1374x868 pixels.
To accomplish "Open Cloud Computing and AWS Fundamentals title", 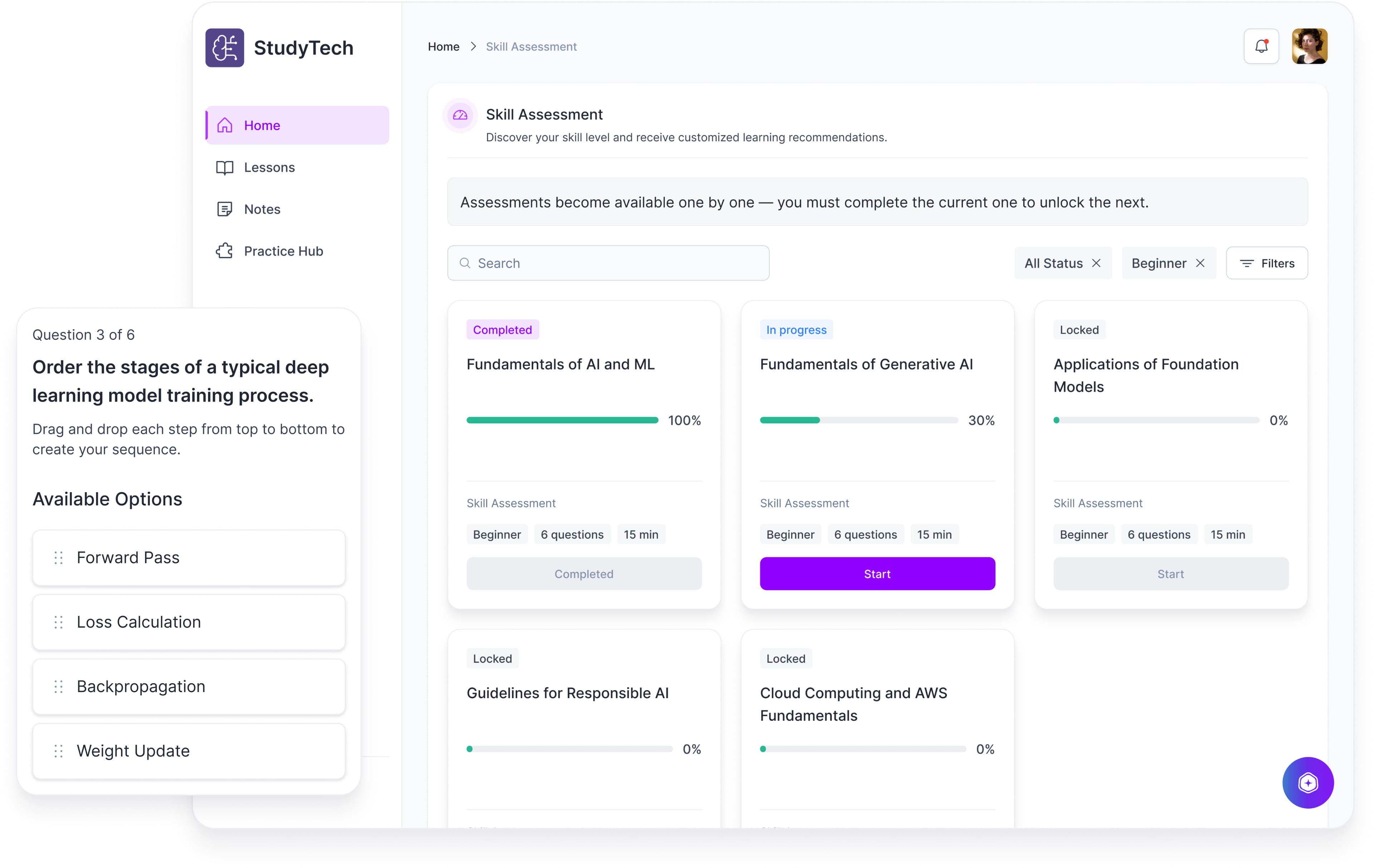I will tap(853, 704).
